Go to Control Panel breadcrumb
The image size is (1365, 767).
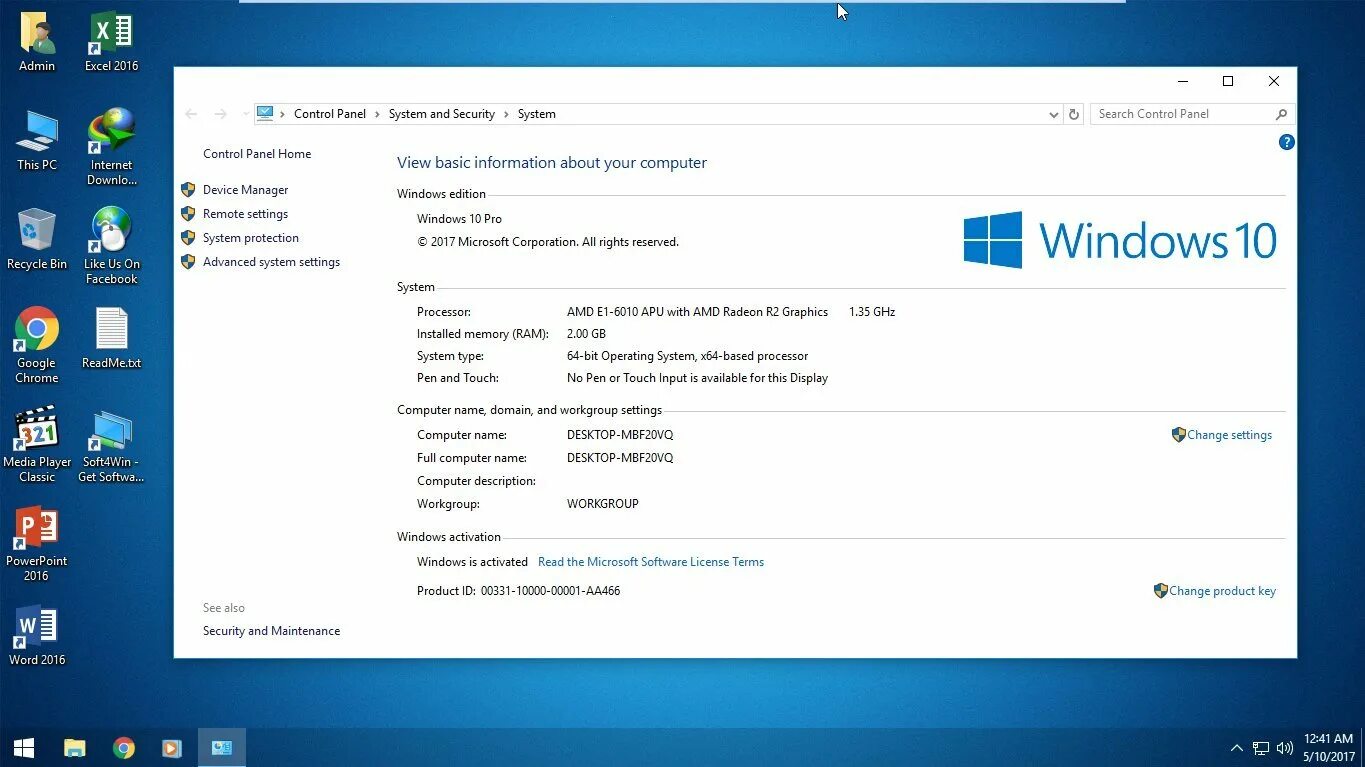click(x=330, y=114)
